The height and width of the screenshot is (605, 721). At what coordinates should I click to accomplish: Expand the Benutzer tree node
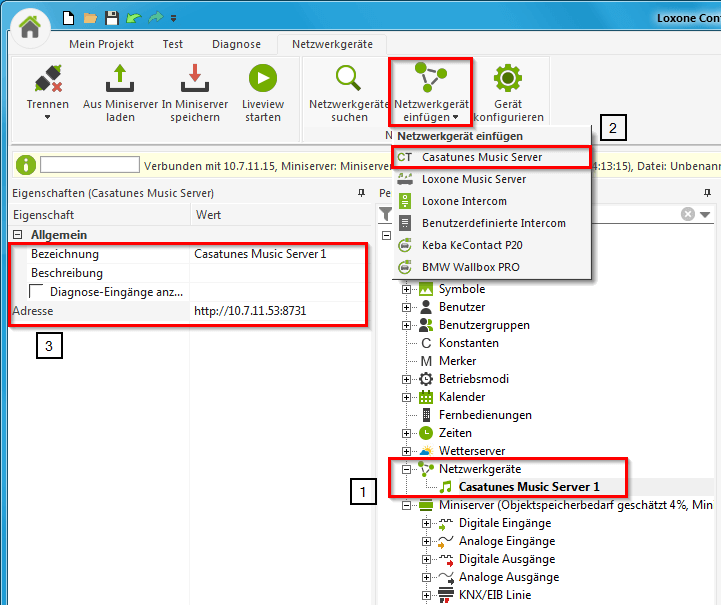(x=407, y=307)
